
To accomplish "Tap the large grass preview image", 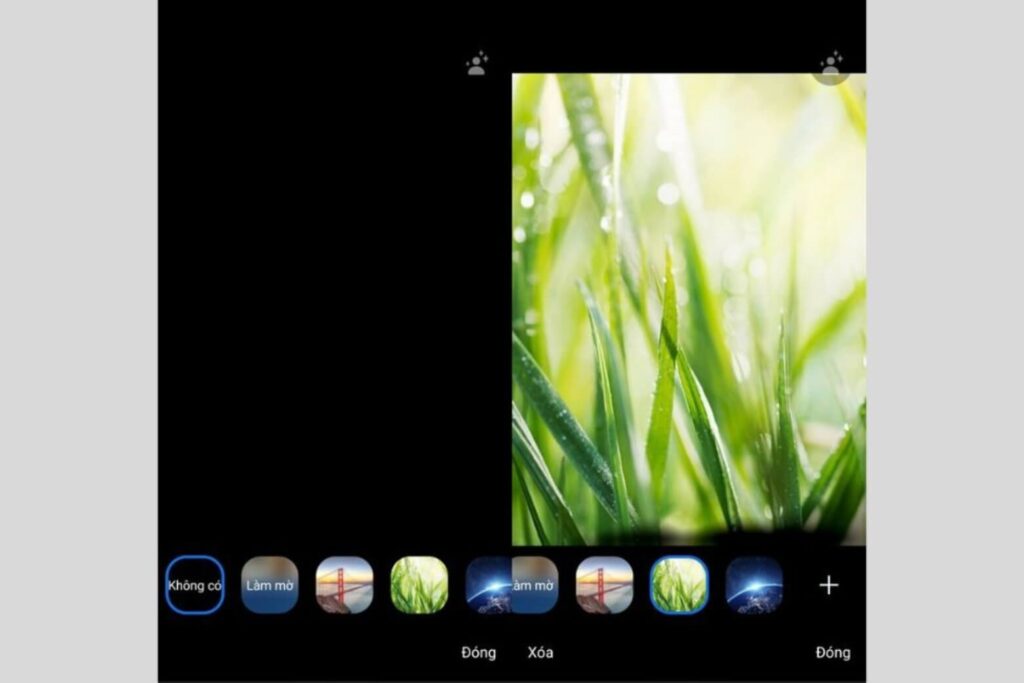I will (690, 300).
